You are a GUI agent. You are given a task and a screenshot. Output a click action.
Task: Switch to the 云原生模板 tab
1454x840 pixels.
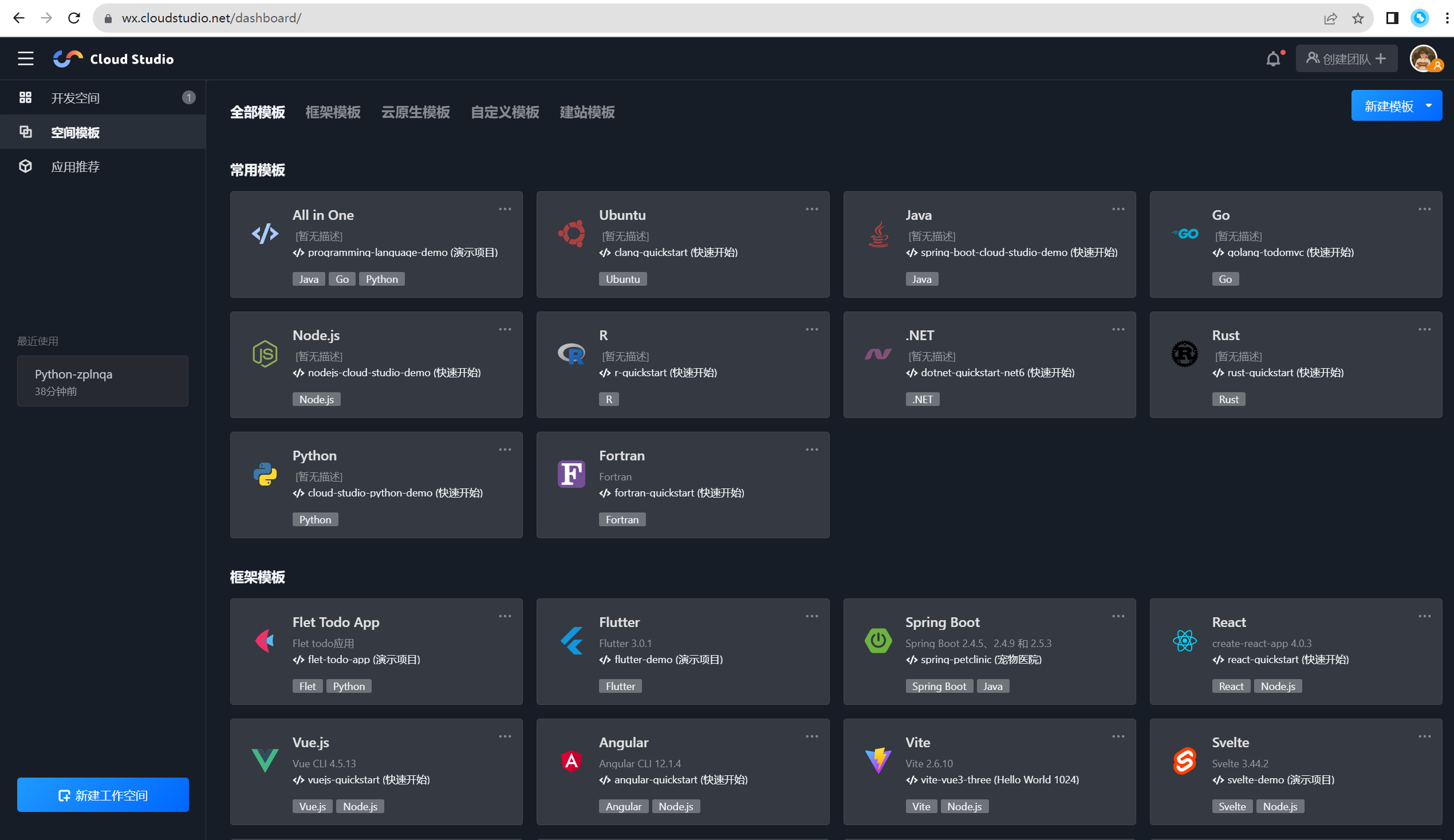pos(415,112)
